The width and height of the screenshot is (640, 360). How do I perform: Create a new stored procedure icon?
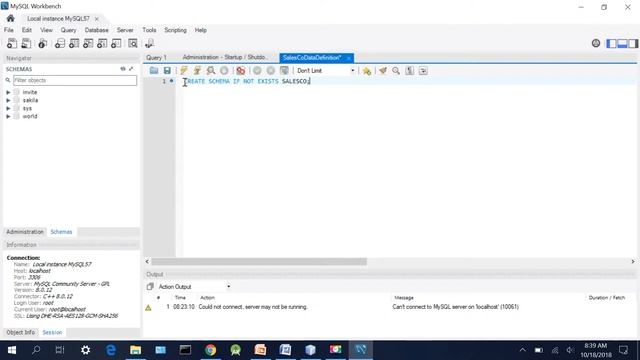(102, 43)
